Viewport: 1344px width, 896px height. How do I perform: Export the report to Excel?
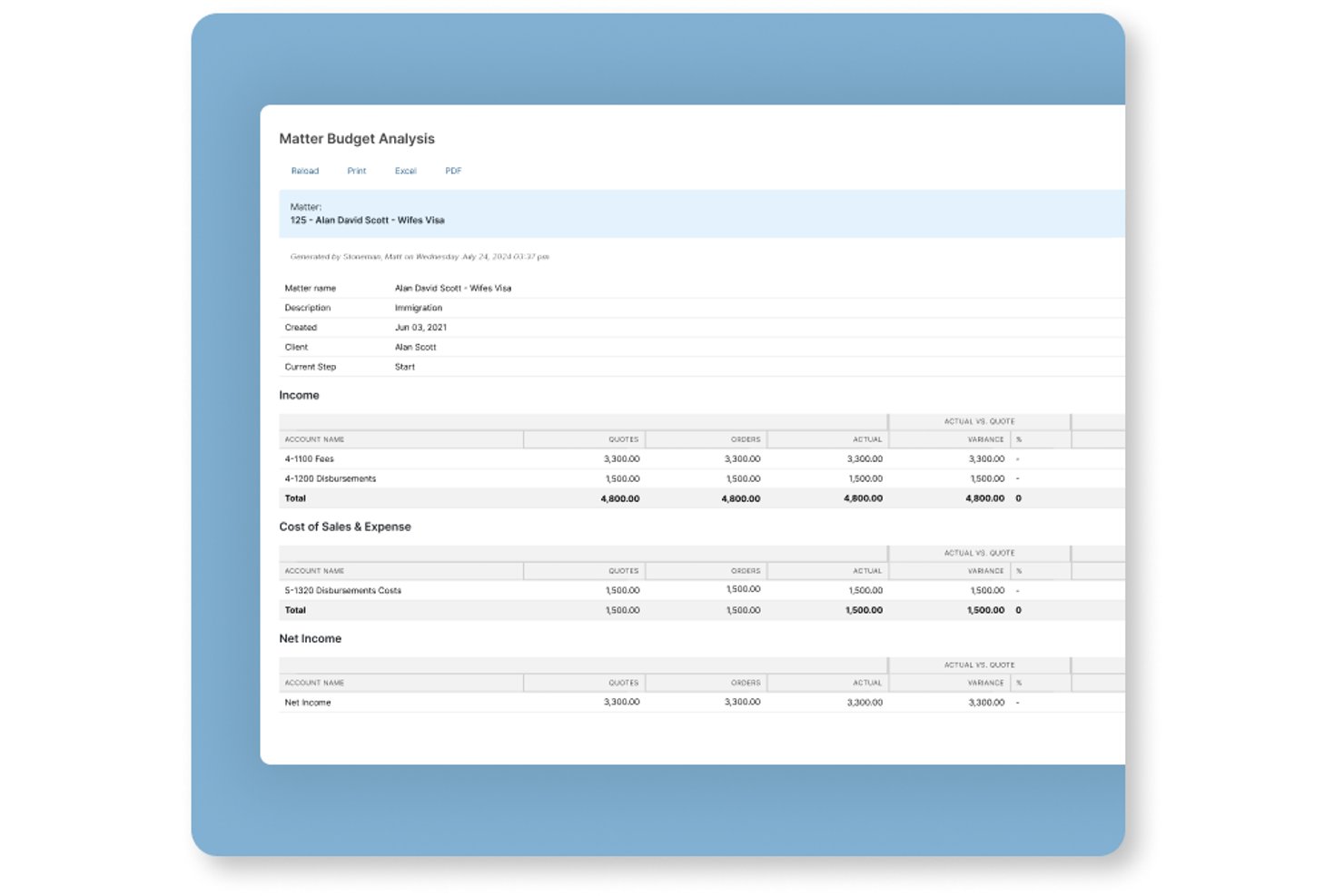(406, 171)
